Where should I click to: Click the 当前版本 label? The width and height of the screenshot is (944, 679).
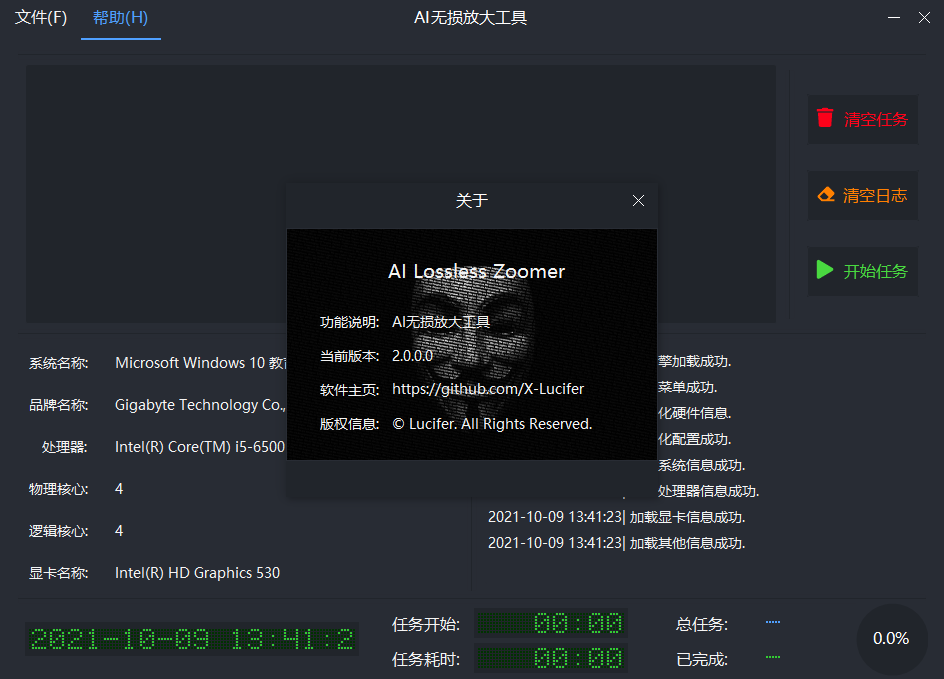tap(349, 356)
